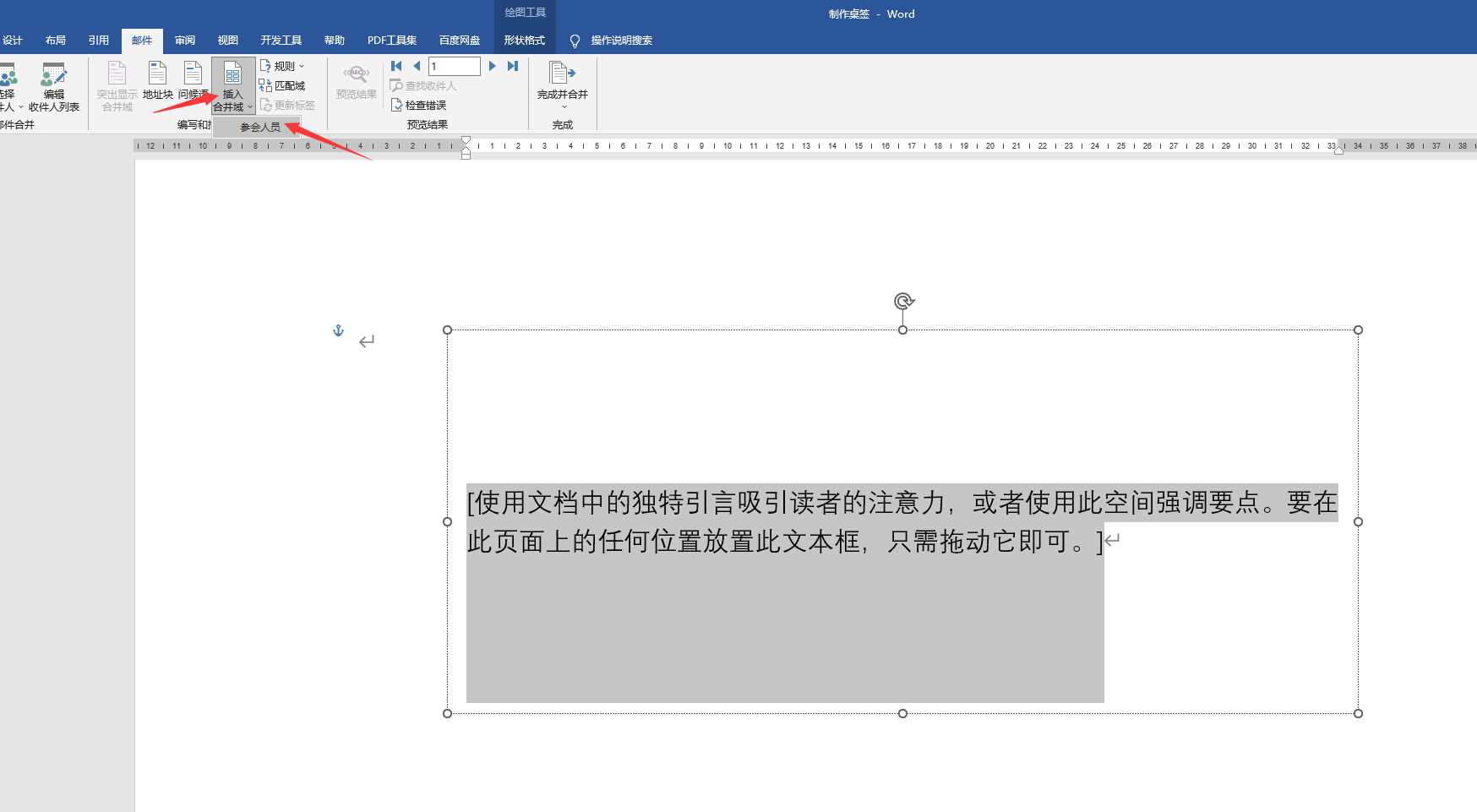The image size is (1477, 812).
Task: Click the text box's bottom-right corner handle
Action: [x=1359, y=714]
